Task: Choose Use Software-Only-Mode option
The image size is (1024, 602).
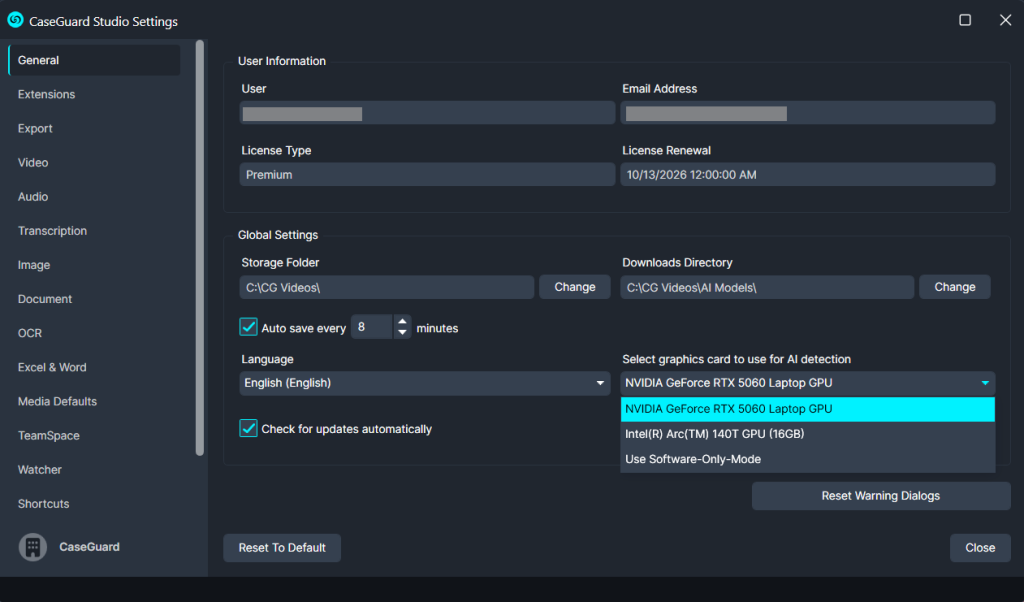Action: pos(693,460)
